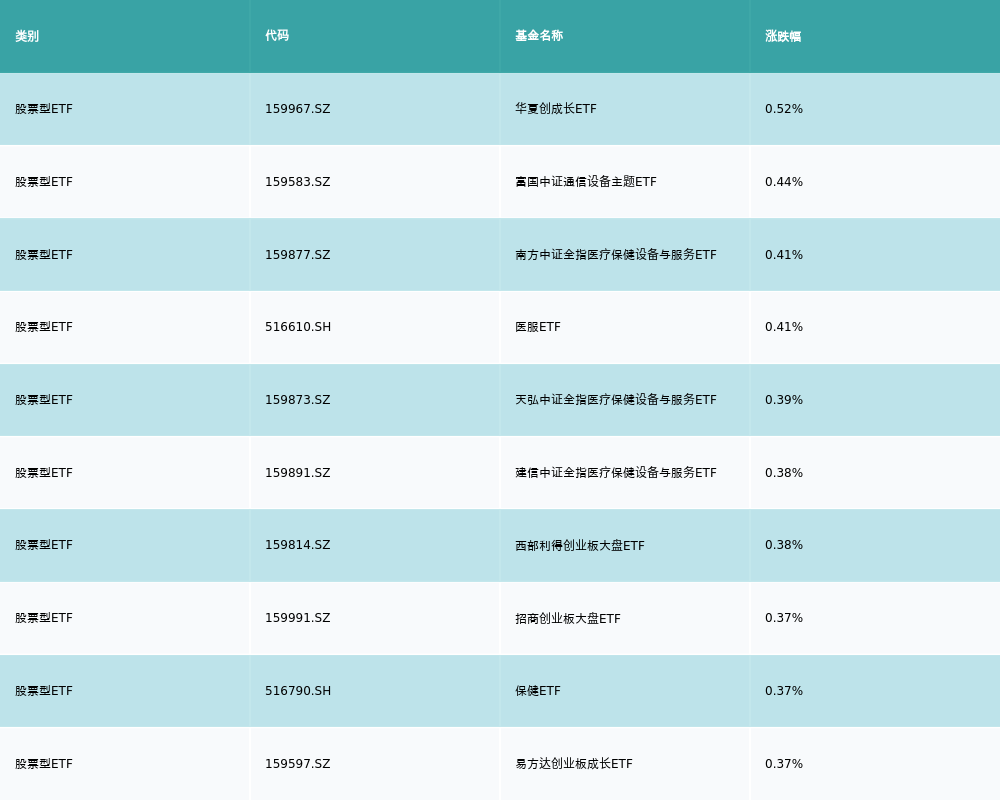Click 0.41% in the 医服ETF row
1000x800 pixels.
784,327
